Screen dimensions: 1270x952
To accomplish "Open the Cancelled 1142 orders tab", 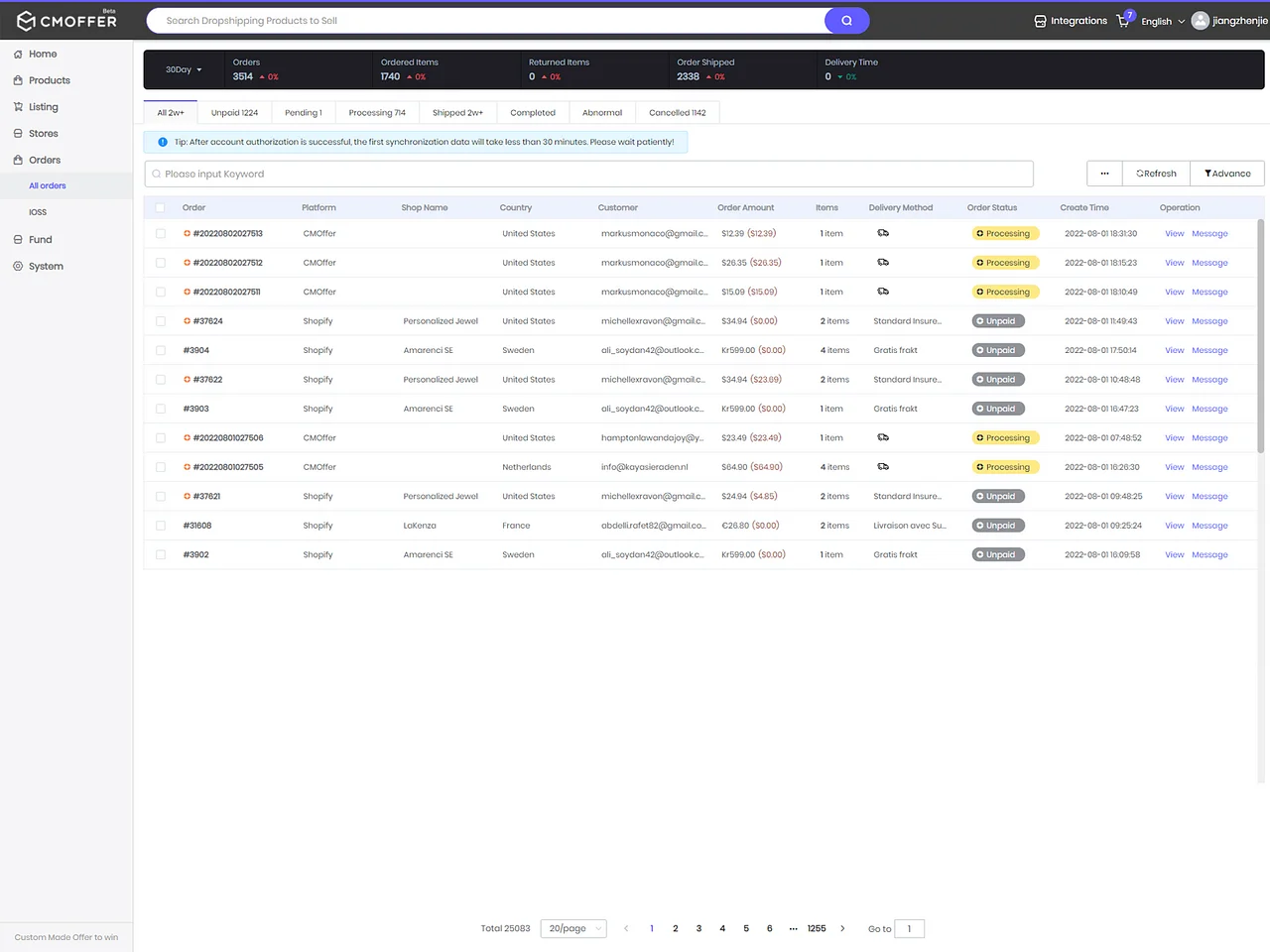I will [677, 112].
